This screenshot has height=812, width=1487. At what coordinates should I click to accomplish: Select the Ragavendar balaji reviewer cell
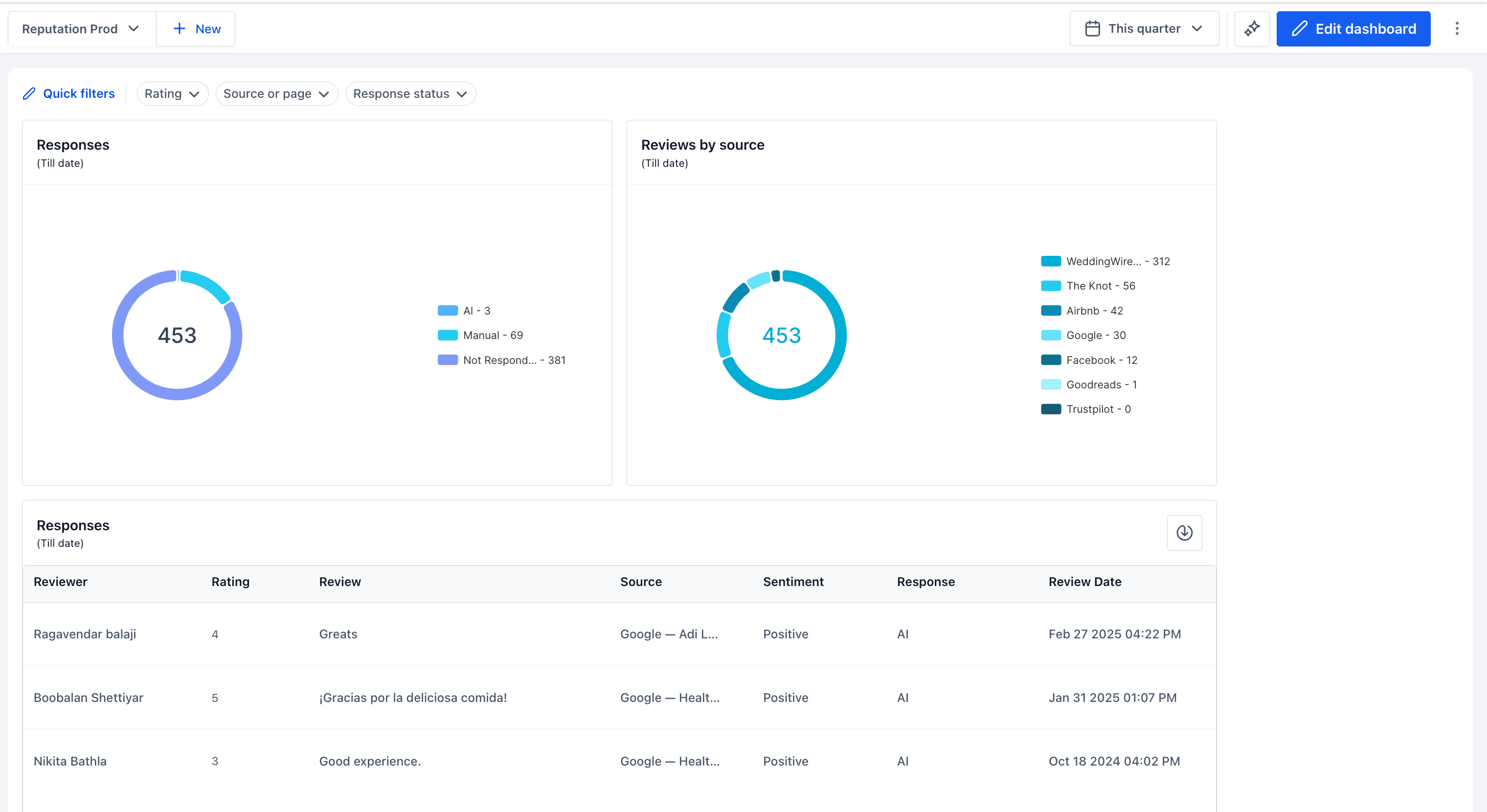click(x=85, y=634)
